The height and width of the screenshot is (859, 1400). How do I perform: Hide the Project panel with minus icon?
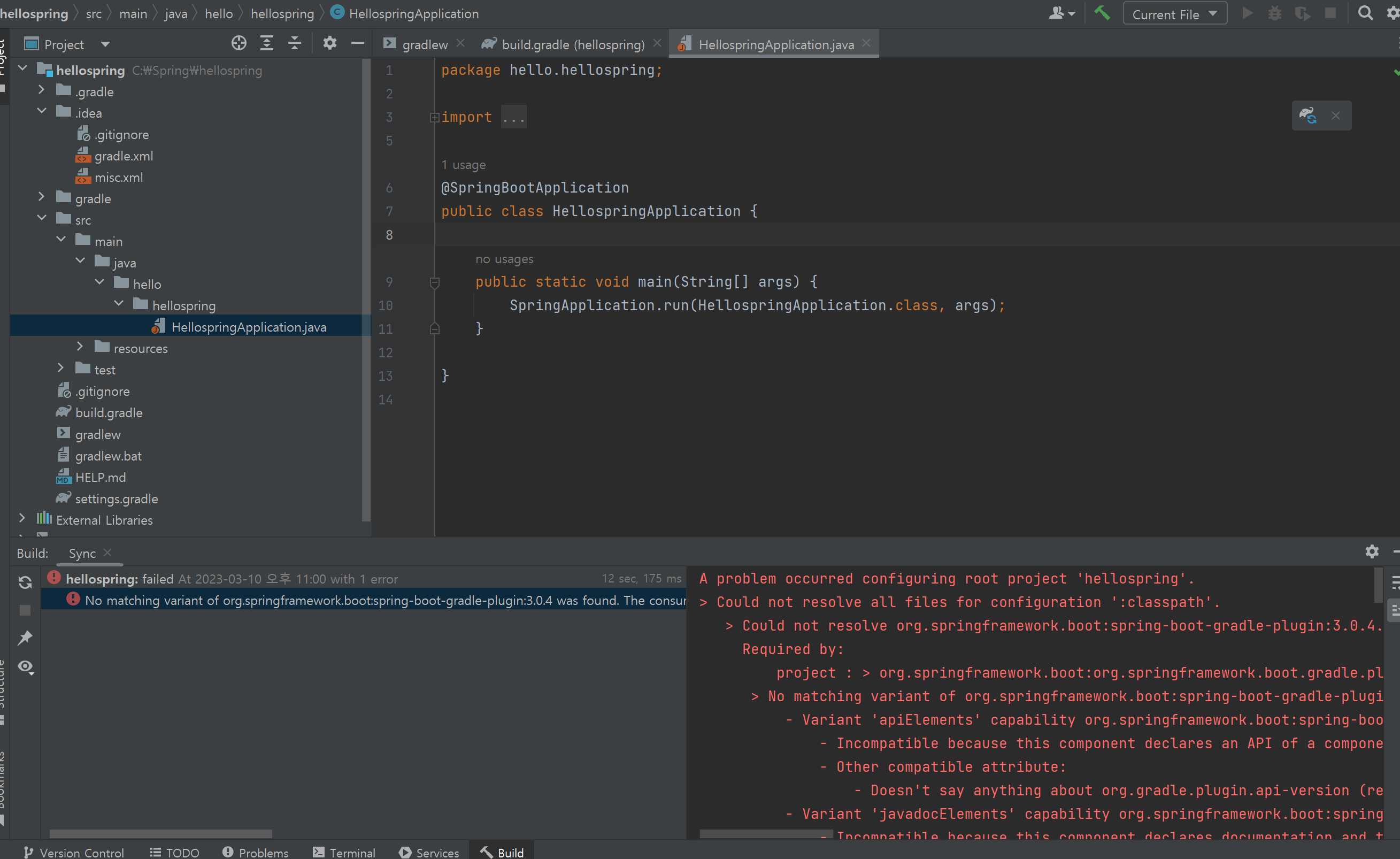357,43
